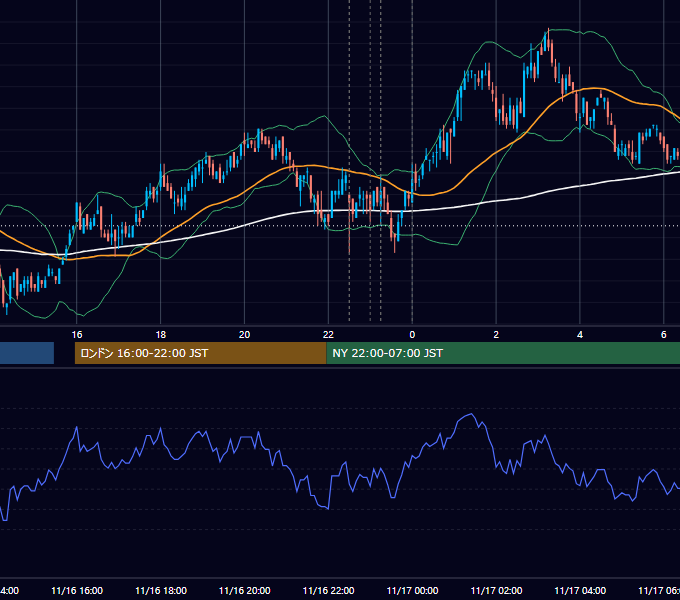Click the '18' hour label on upper chart axis
The width and height of the screenshot is (680, 600).
tap(160, 335)
